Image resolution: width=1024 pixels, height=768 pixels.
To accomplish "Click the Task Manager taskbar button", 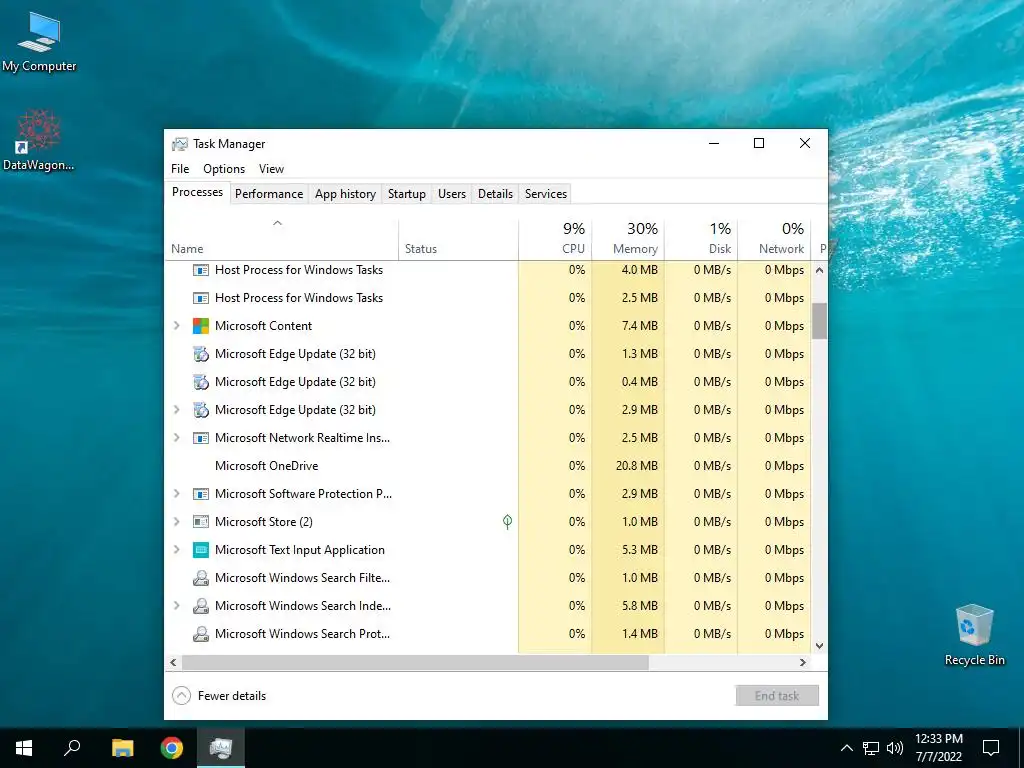I will coord(221,748).
